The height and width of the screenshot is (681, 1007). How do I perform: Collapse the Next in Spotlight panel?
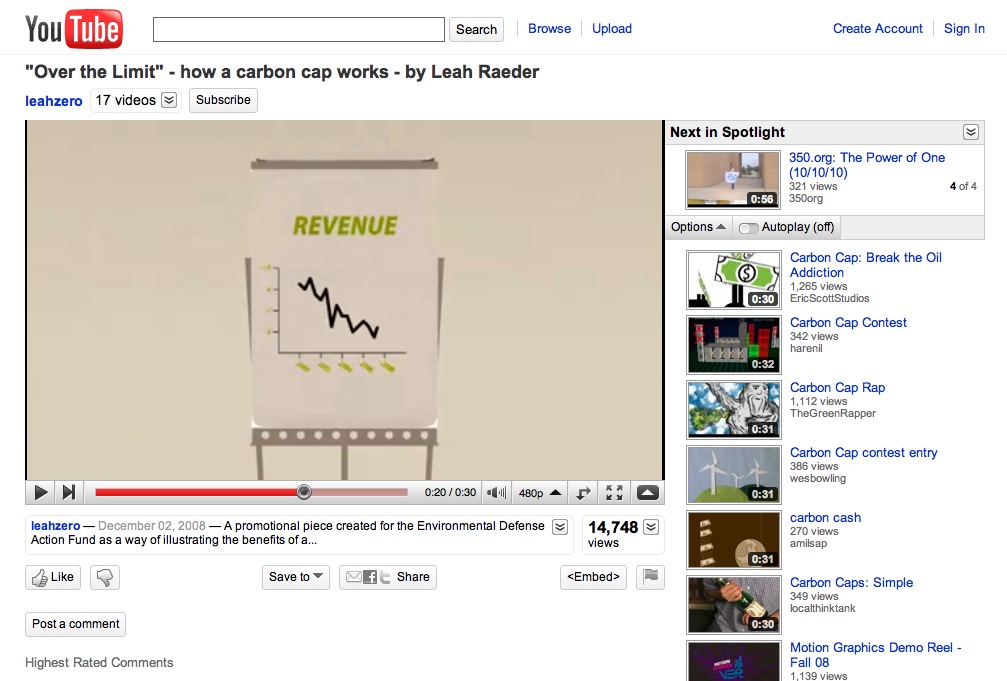pos(970,132)
